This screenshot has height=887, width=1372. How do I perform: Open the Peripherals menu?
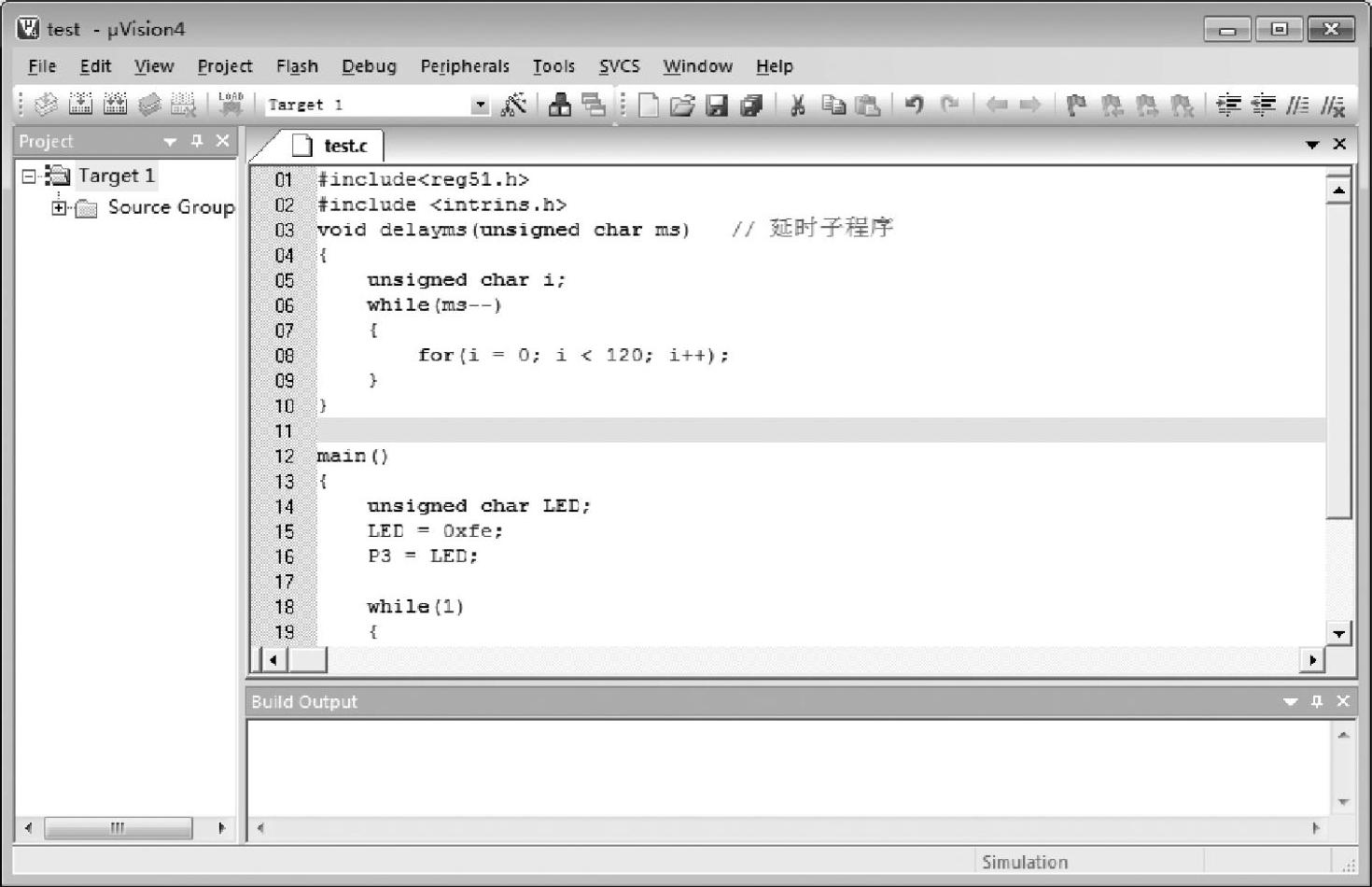(465, 66)
